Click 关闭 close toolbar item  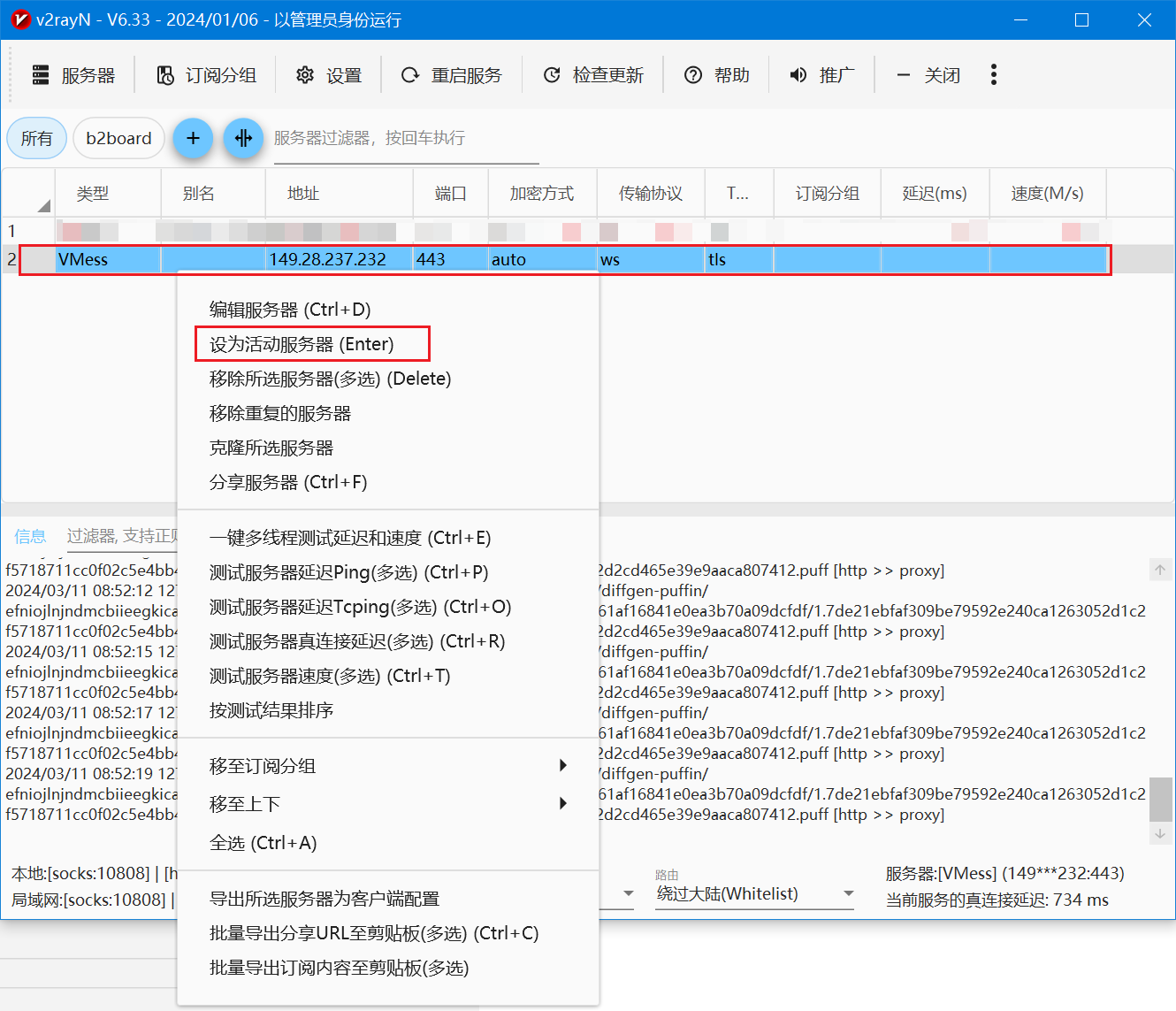point(928,75)
